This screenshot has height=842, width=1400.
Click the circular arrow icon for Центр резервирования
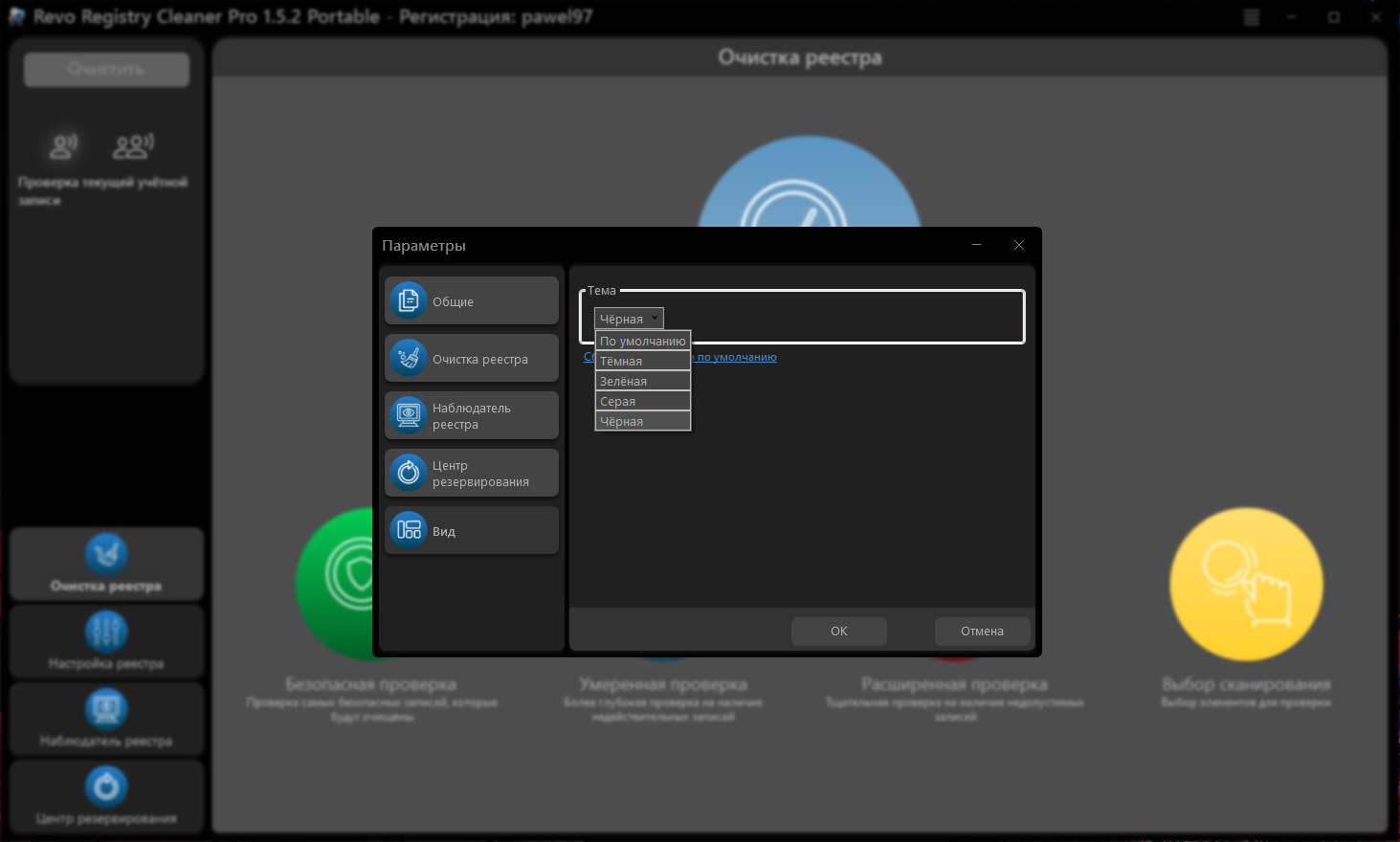click(x=409, y=473)
